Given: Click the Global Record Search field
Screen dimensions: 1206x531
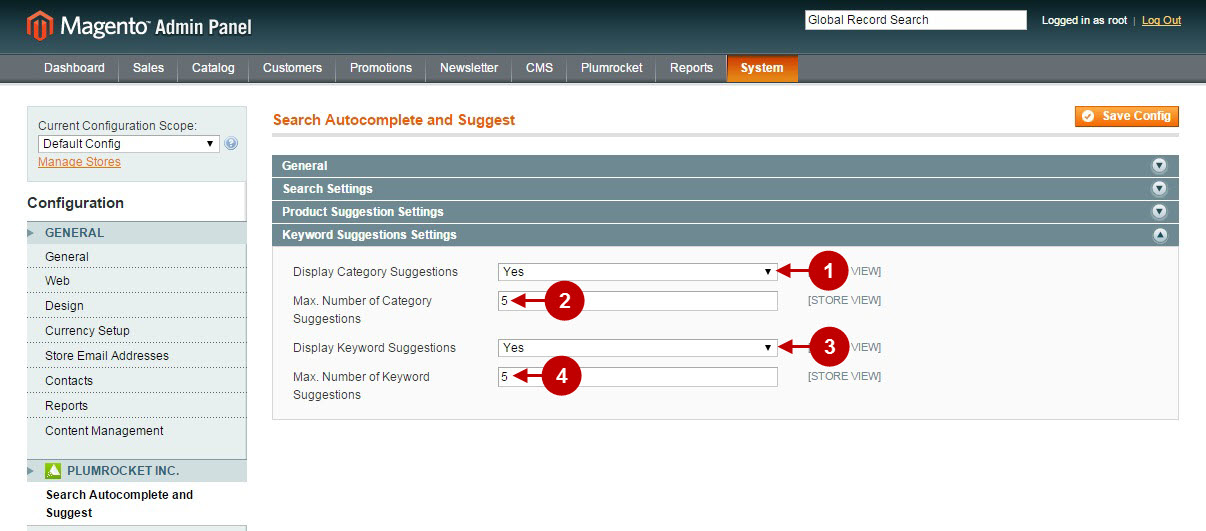Looking at the screenshot, I should [x=916, y=20].
